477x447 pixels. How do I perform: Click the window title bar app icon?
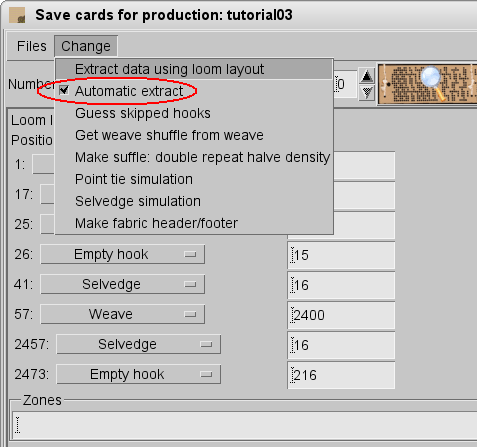click(17, 15)
